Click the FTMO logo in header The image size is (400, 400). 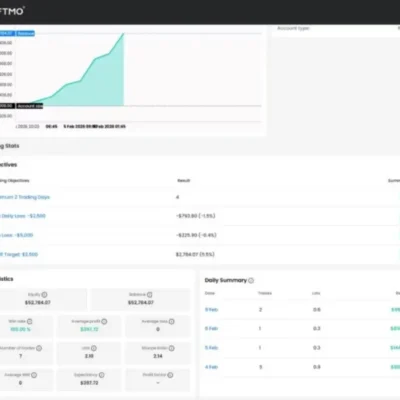tap(12, 11)
